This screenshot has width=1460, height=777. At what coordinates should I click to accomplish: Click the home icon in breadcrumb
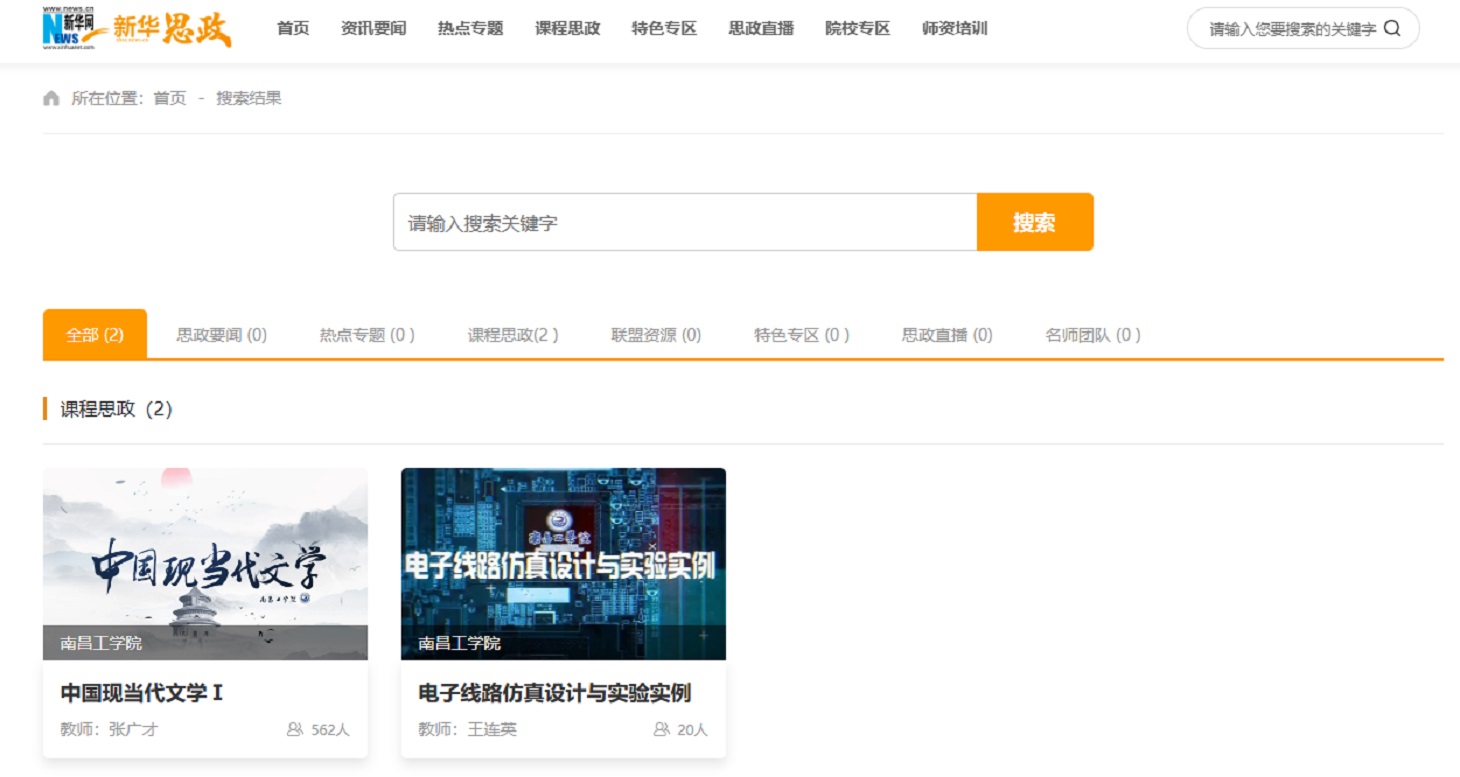[51, 98]
